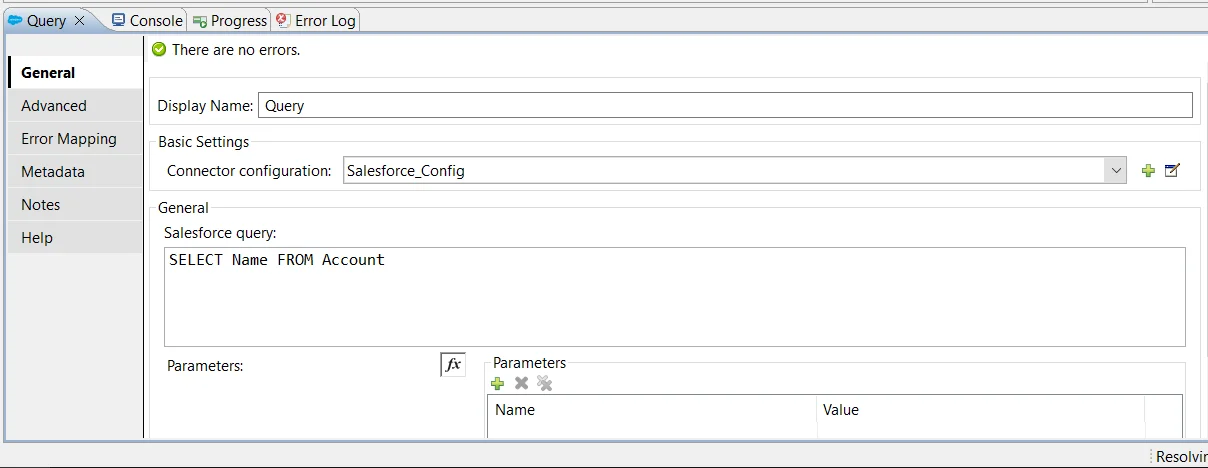Edit the selected connector configuration
Viewport: 1208px width, 468px height.
(1173, 171)
